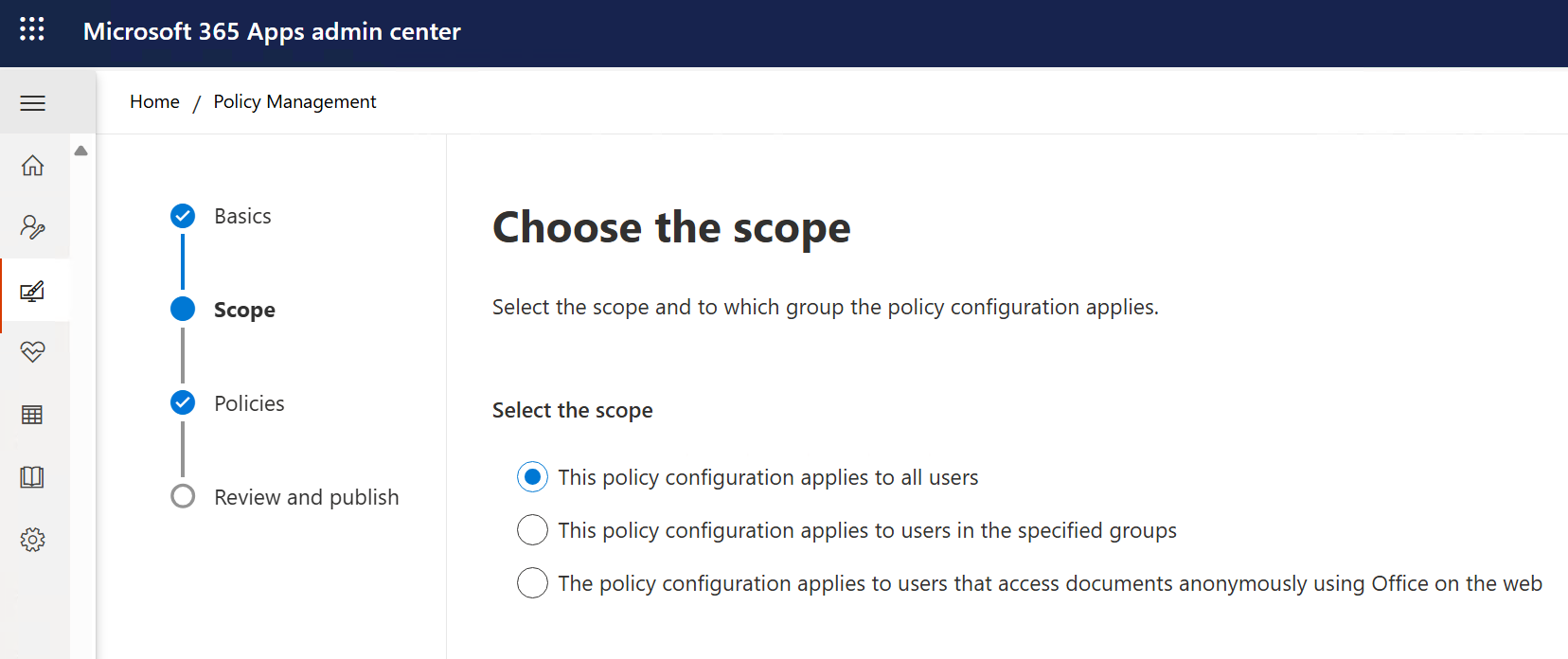Go to Home icon in sidebar

click(33, 166)
